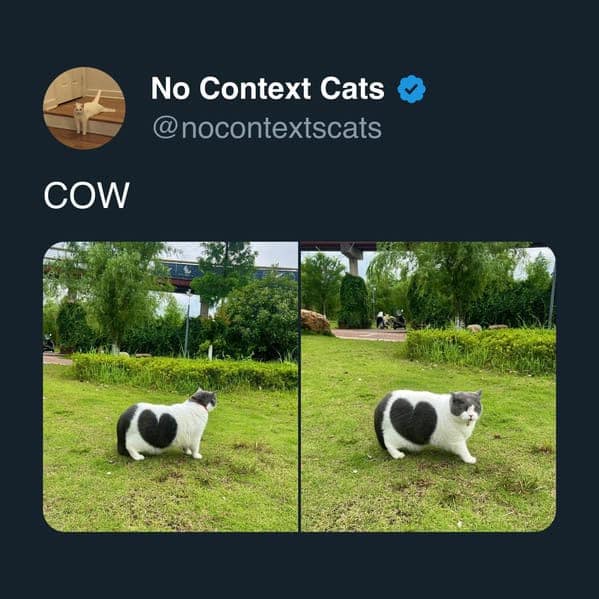Click the trimmed hedge in the left photo
Screen dimensions: 599x599
185,372
